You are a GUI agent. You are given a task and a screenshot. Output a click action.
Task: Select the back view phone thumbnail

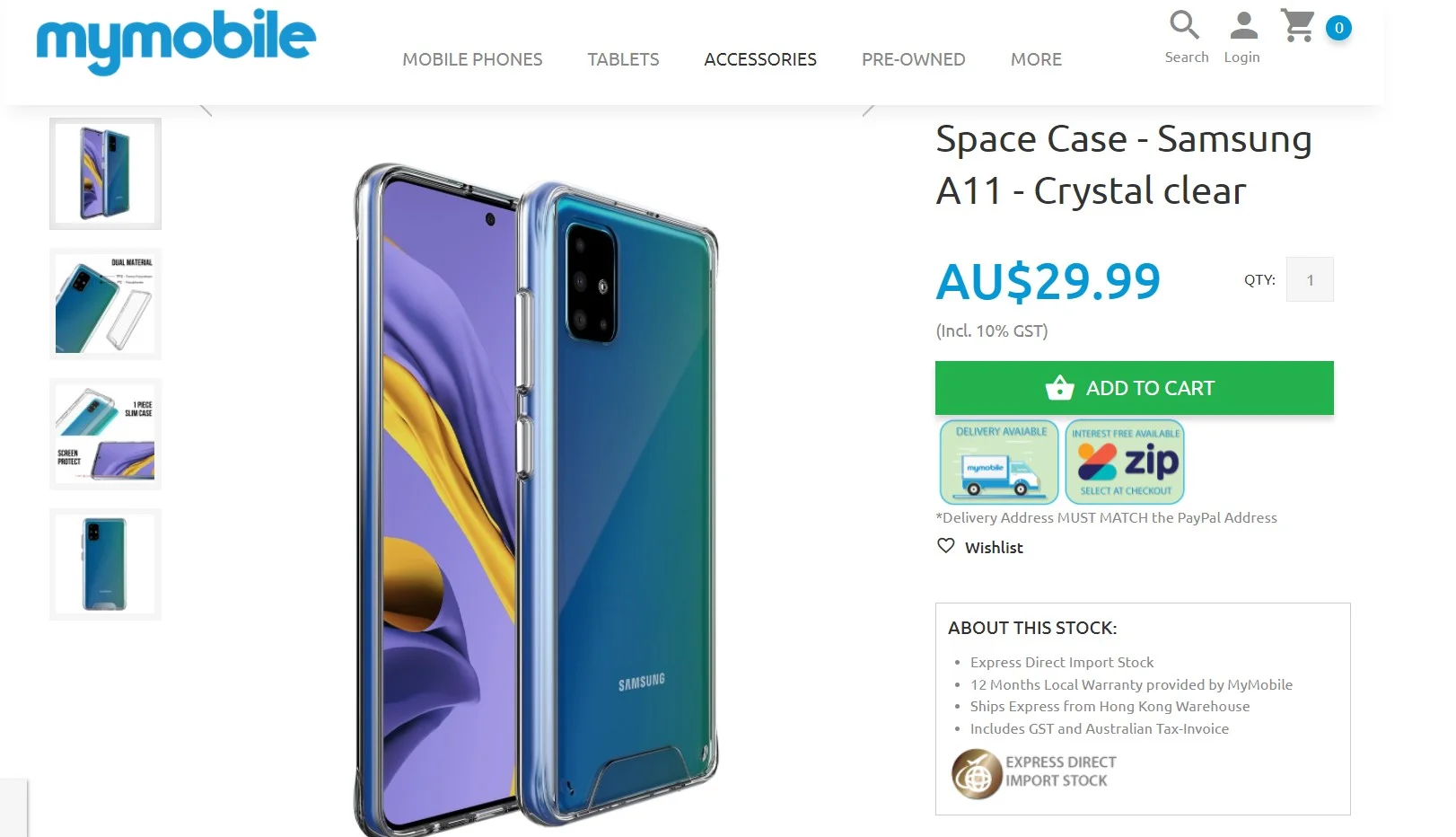[105, 564]
